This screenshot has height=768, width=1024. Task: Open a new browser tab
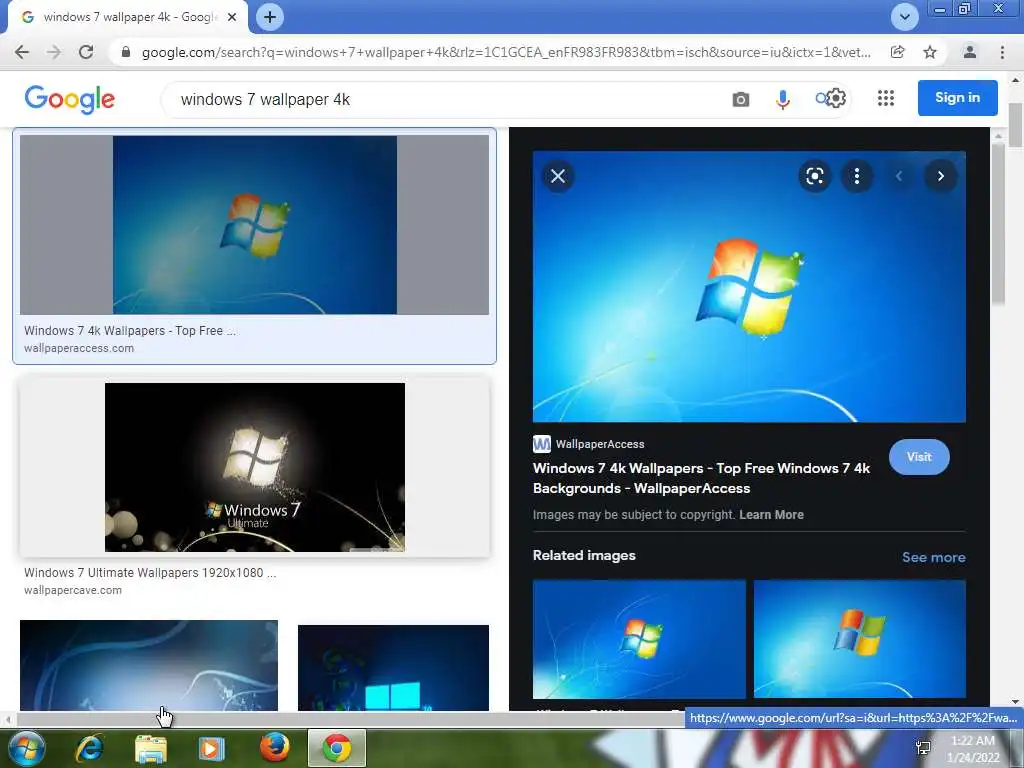[270, 17]
